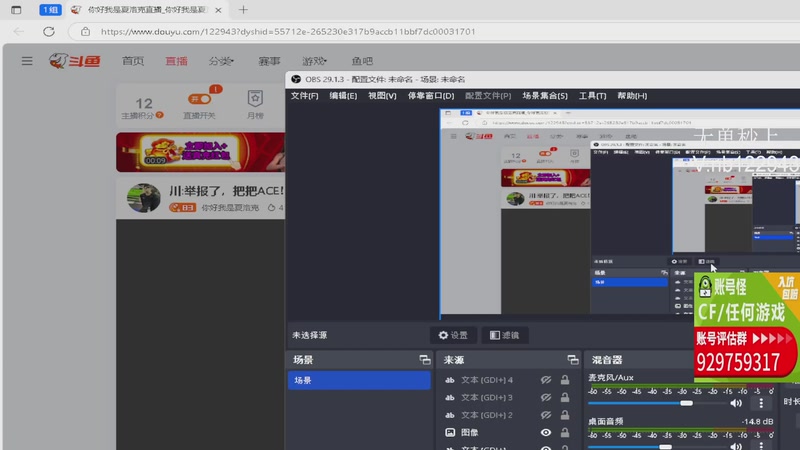Open streamer name 你好我是夏浩克
This screenshot has width=800, height=450.
coord(230,208)
